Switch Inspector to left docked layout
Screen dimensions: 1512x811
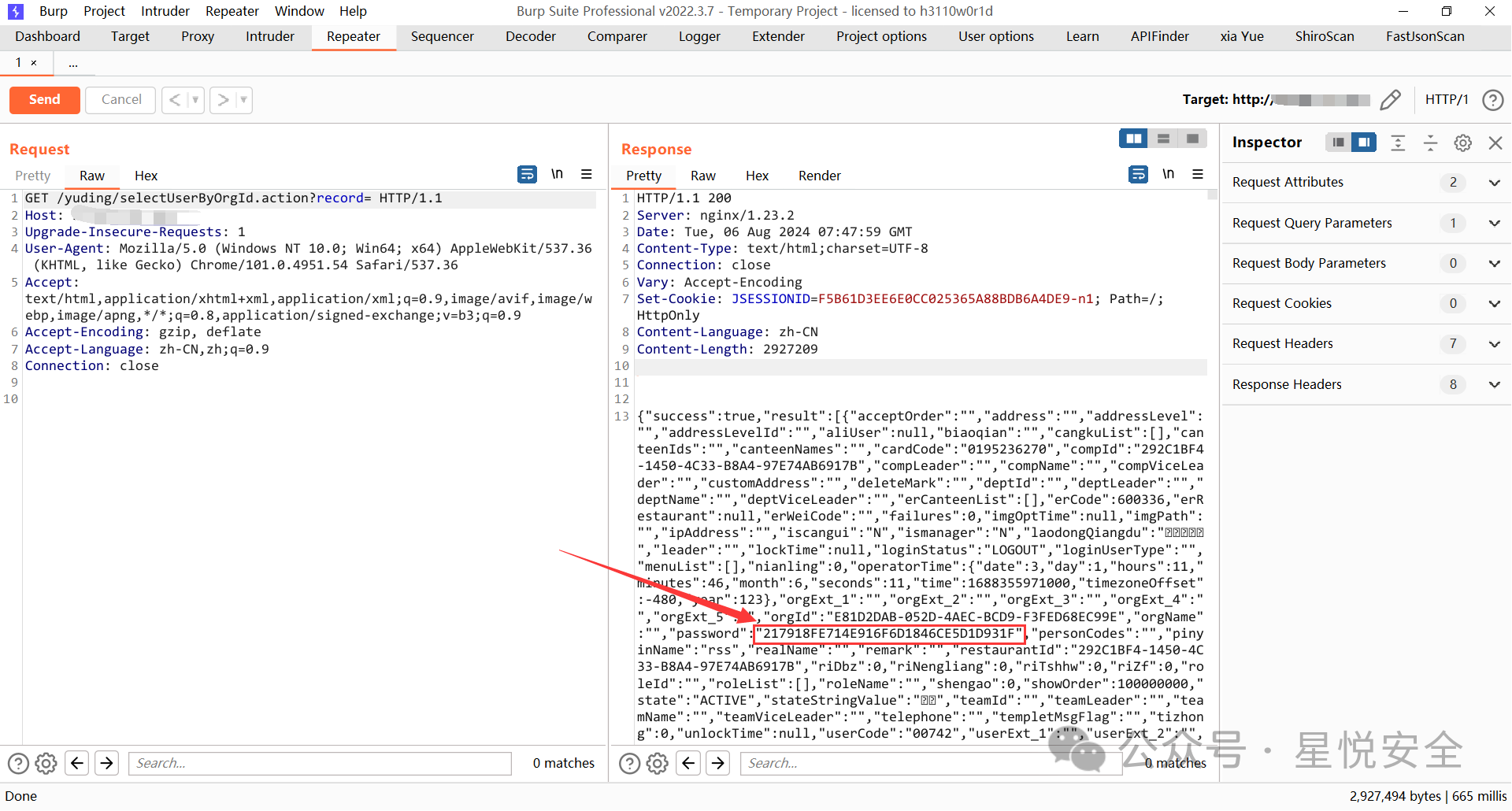coord(1338,143)
